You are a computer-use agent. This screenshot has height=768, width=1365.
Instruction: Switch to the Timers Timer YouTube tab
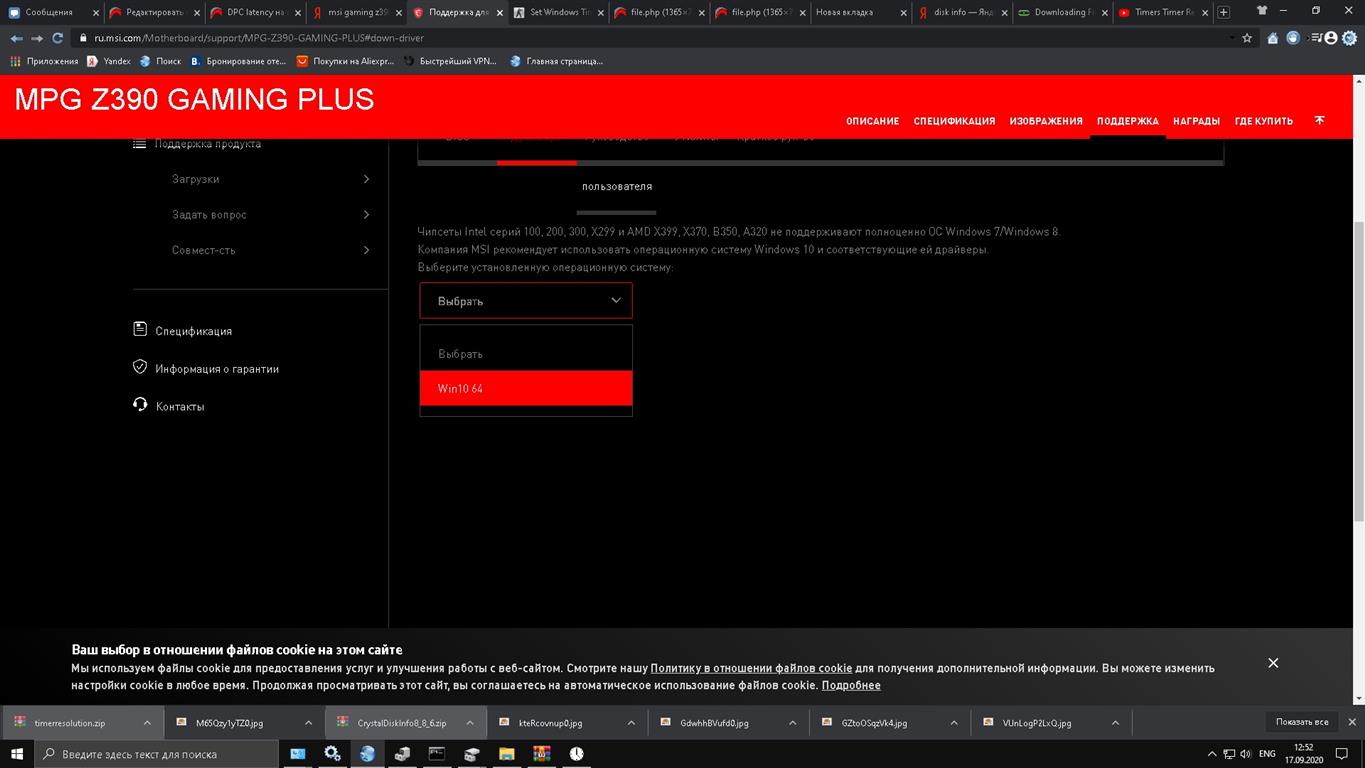point(1163,12)
